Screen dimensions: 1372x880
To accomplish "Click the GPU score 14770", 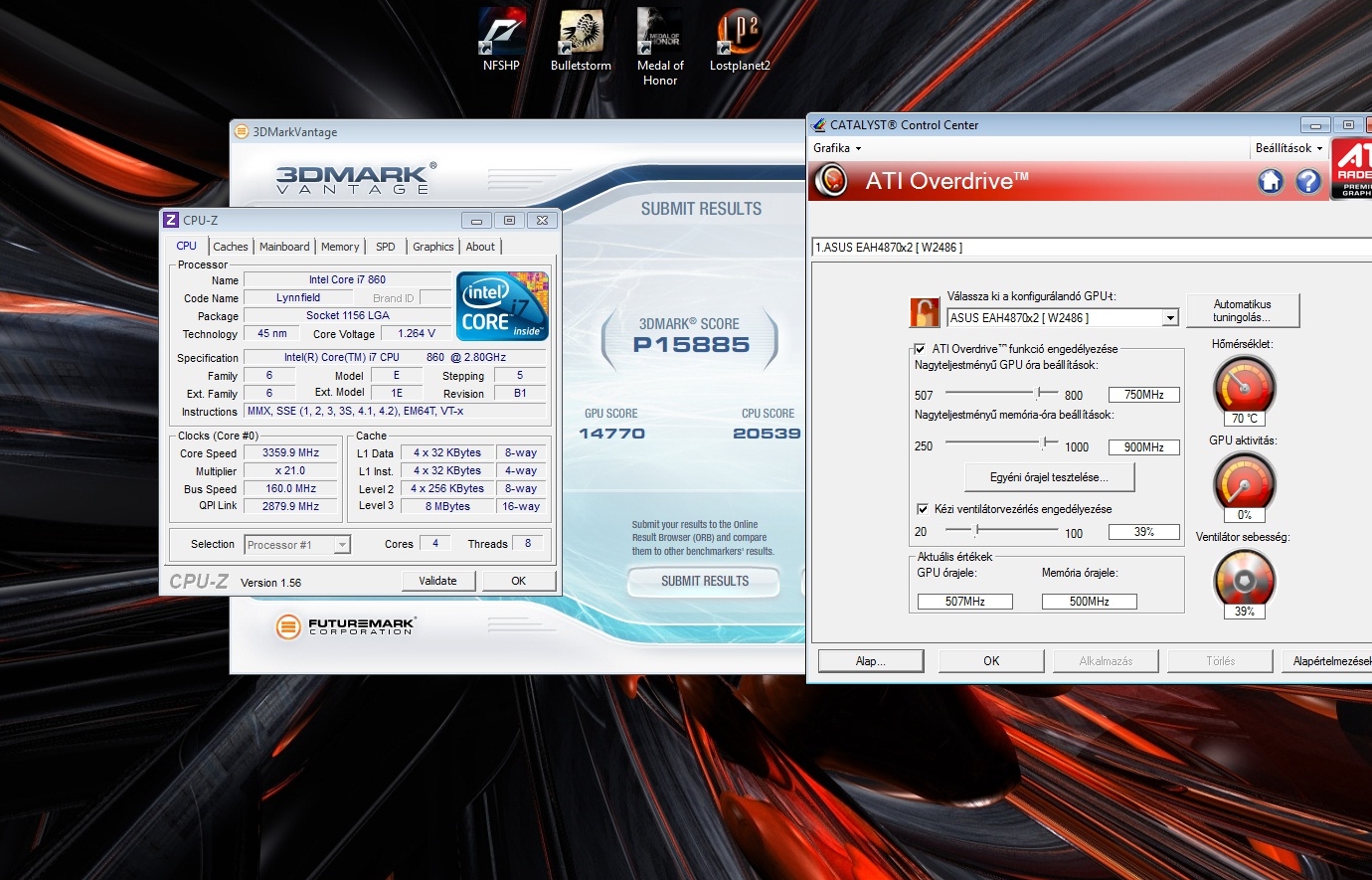I will tap(611, 434).
